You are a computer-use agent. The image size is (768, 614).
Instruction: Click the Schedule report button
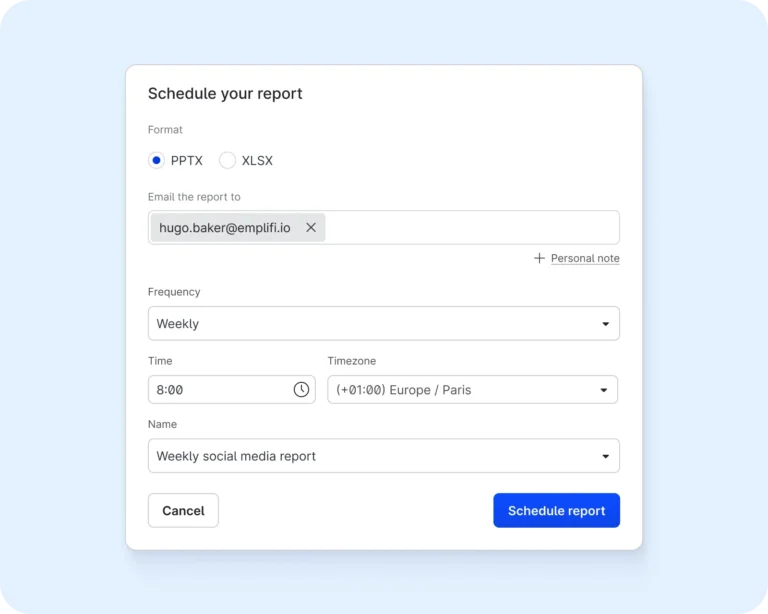coord(556,510)
